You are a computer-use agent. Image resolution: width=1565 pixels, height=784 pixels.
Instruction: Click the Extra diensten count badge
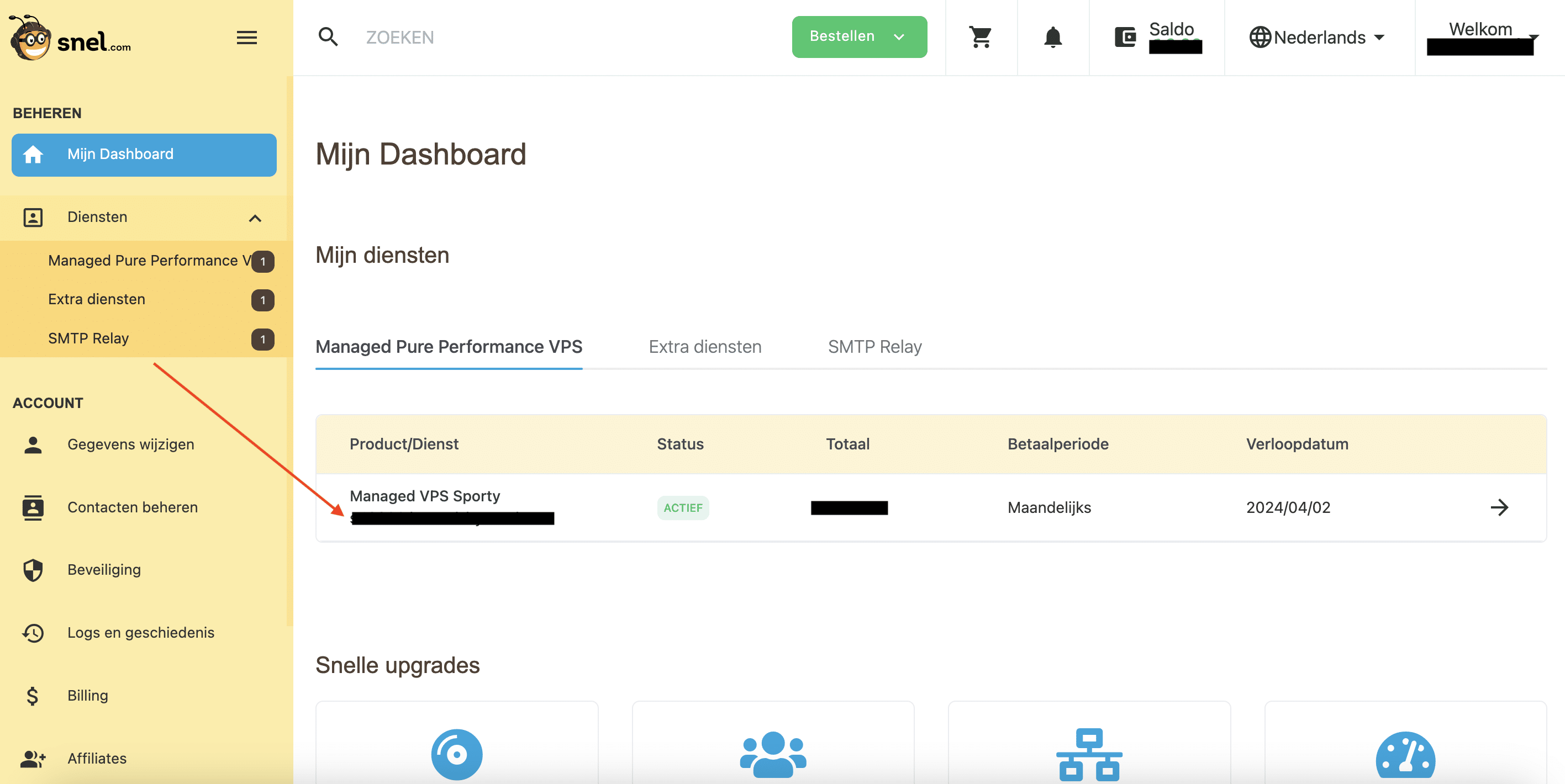[x=262, y=300]
